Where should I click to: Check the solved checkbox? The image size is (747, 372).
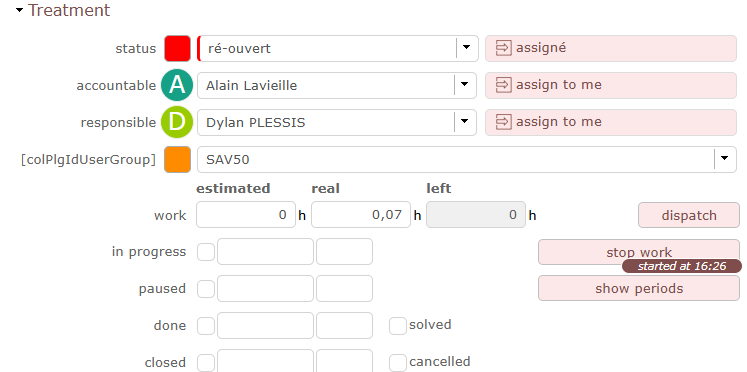(x=398, y=326)
